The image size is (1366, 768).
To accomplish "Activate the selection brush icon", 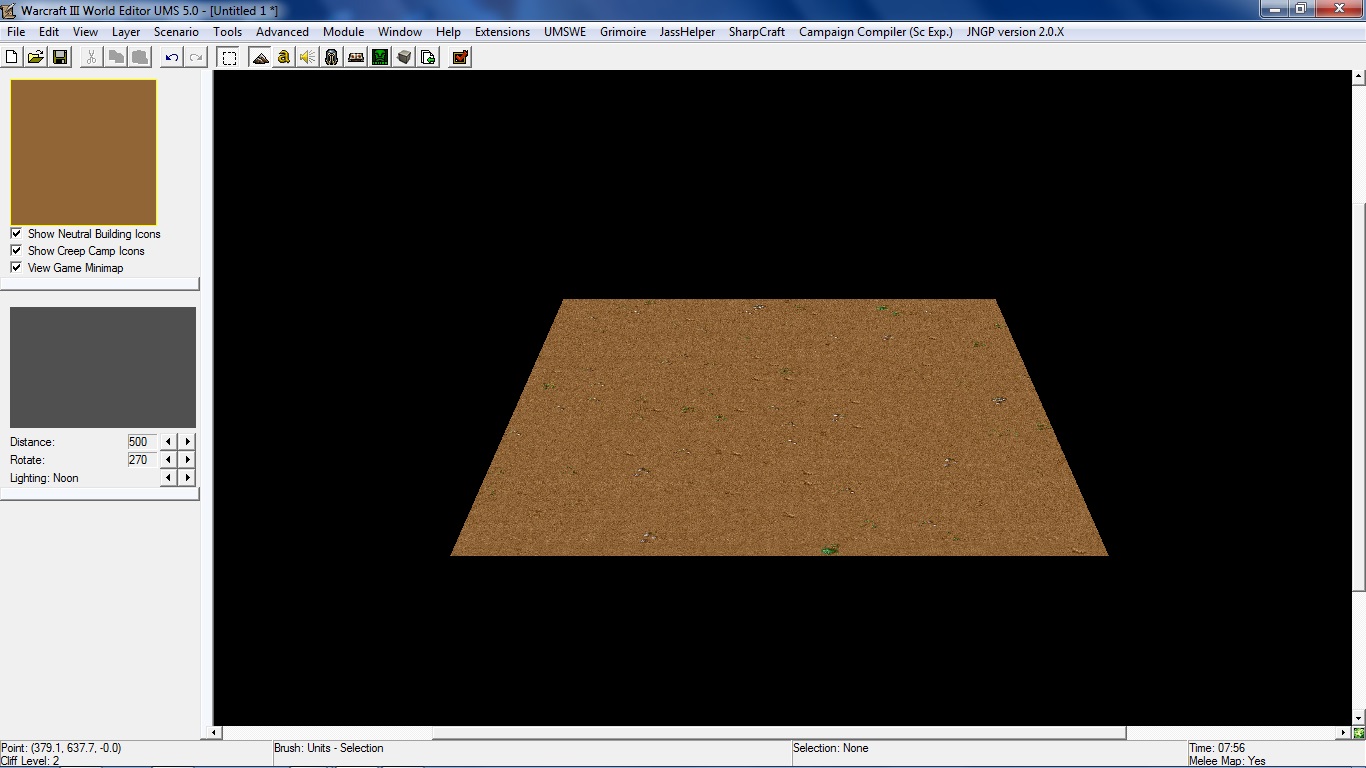I will (x=229, y=57).
